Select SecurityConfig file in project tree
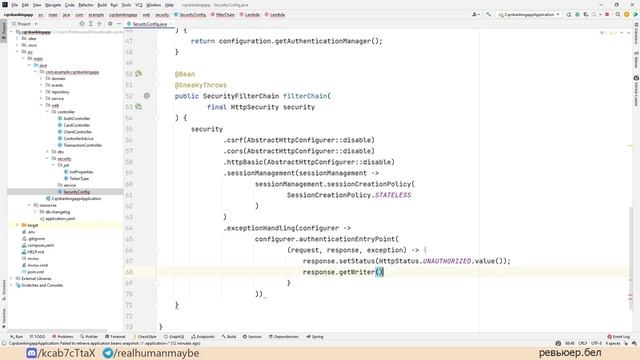This screenshot has width=640, height=360. pos(74,192)
